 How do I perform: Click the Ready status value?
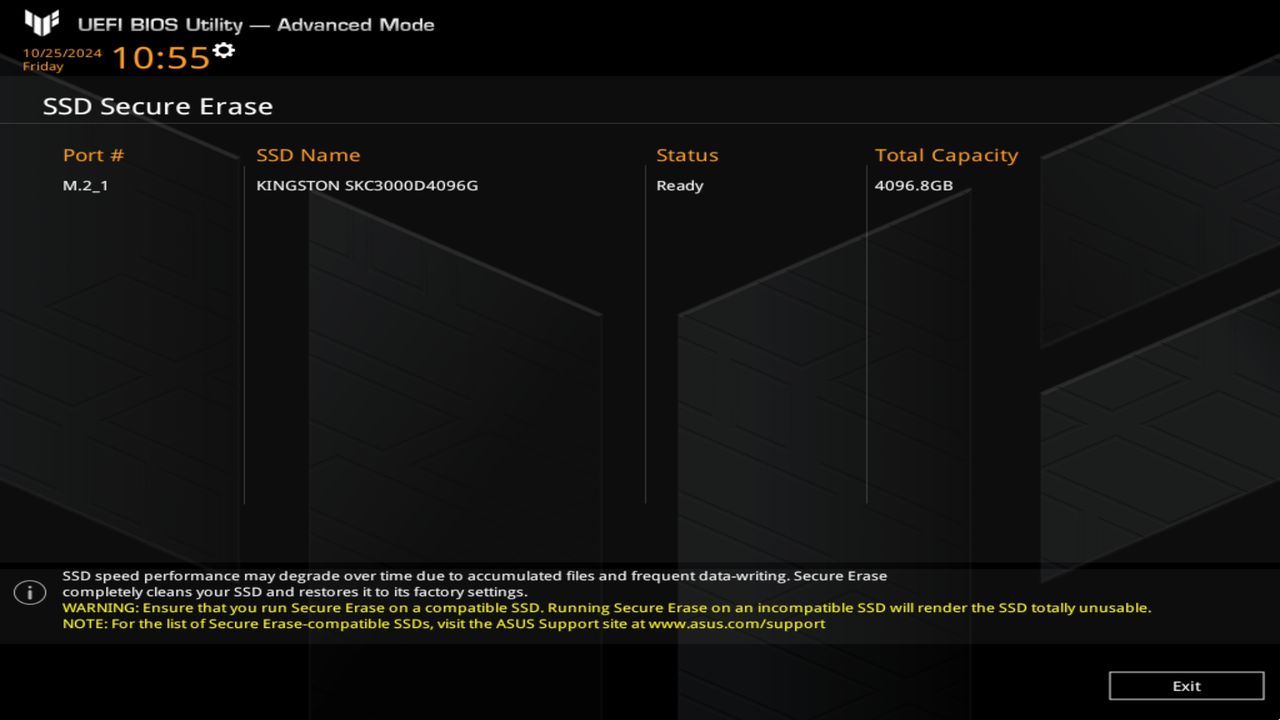pos(680,185)
